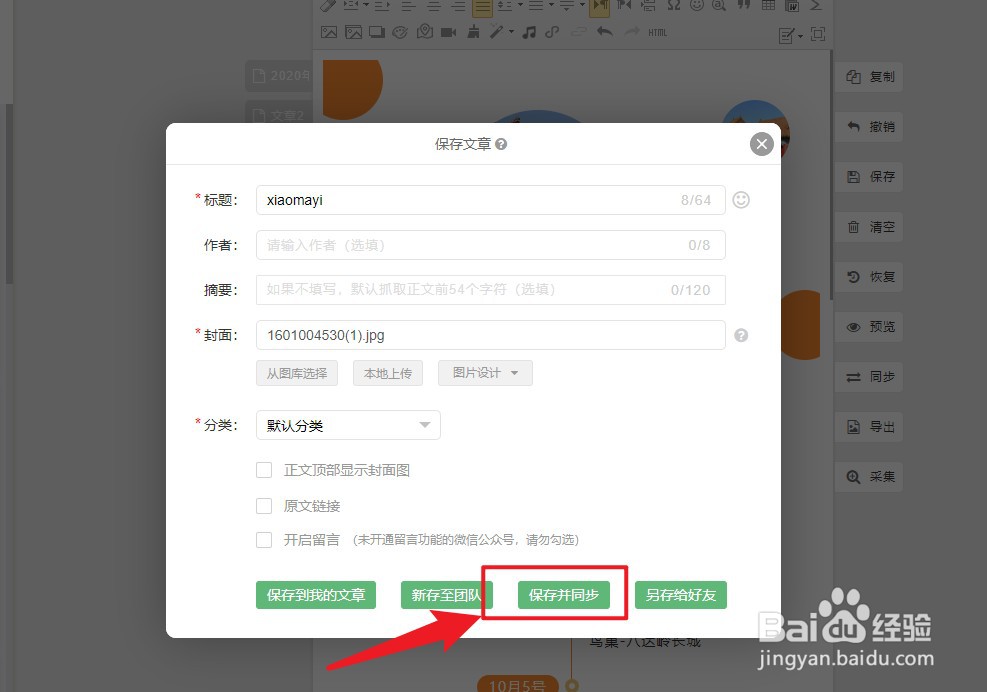Click the emoticon icon in editor toolbar
Viewport: 987px width, 692px height.
(696, 6)
